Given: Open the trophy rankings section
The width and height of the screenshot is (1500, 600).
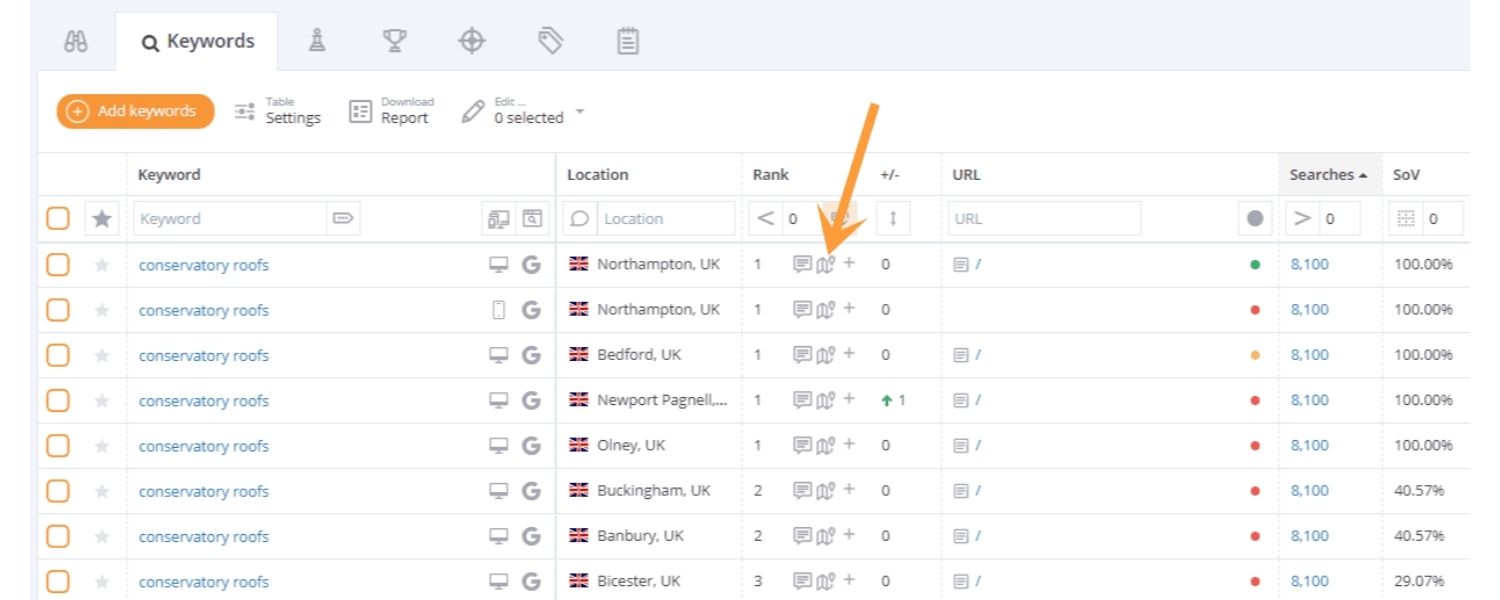Looking at the screenshot, I should 395,40.
